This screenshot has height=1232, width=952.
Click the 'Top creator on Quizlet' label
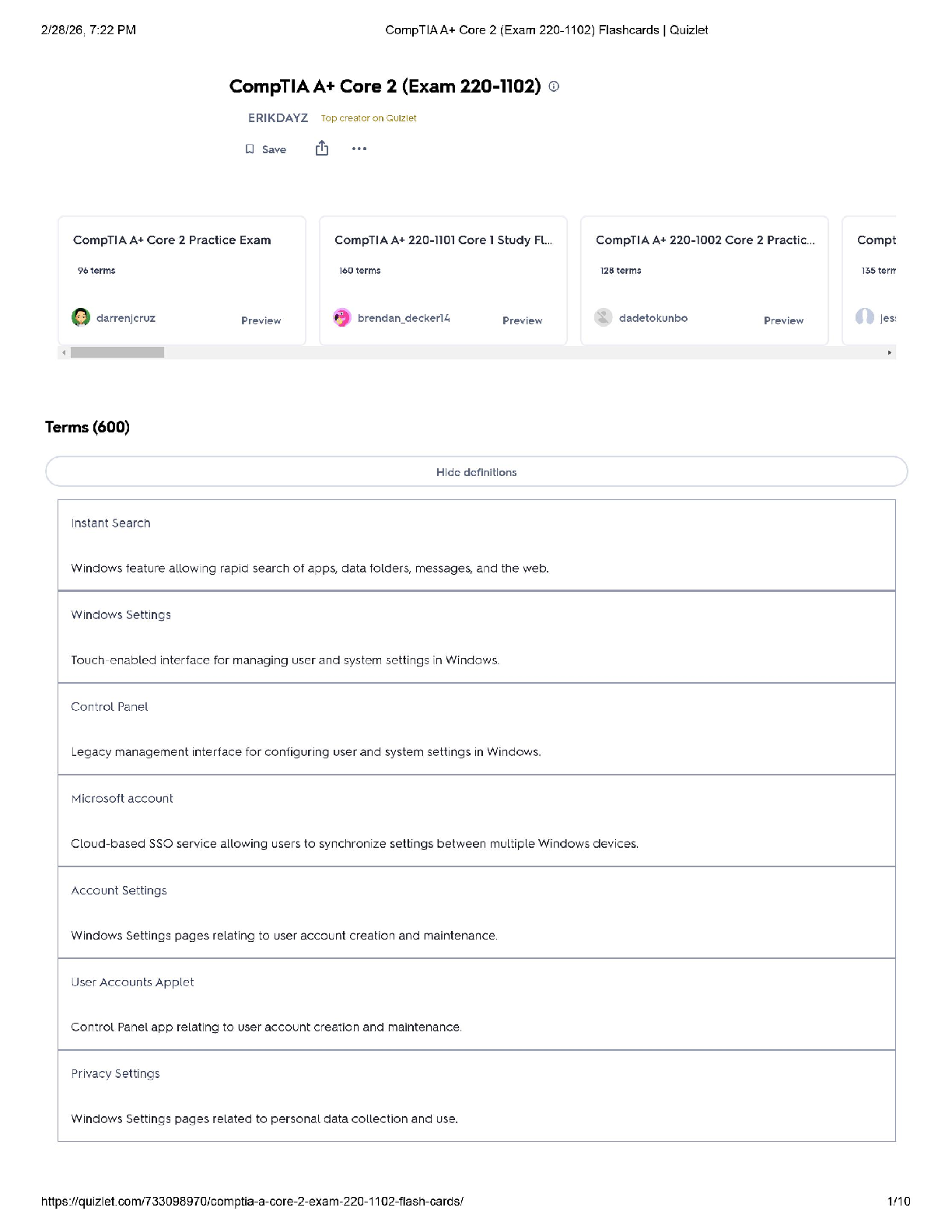(369, 118)
